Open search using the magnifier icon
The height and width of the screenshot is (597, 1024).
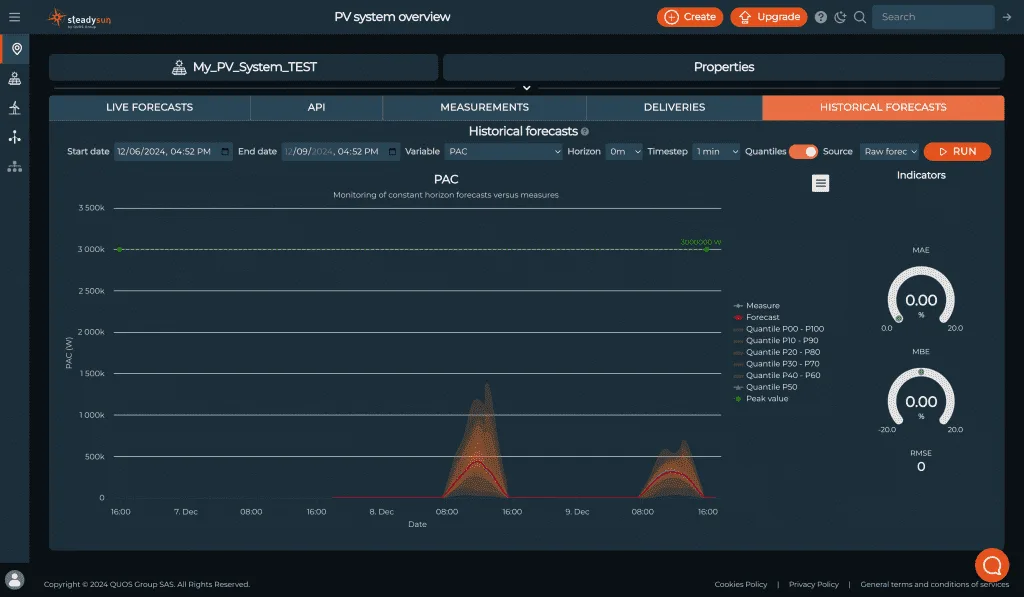coord(860,17)
